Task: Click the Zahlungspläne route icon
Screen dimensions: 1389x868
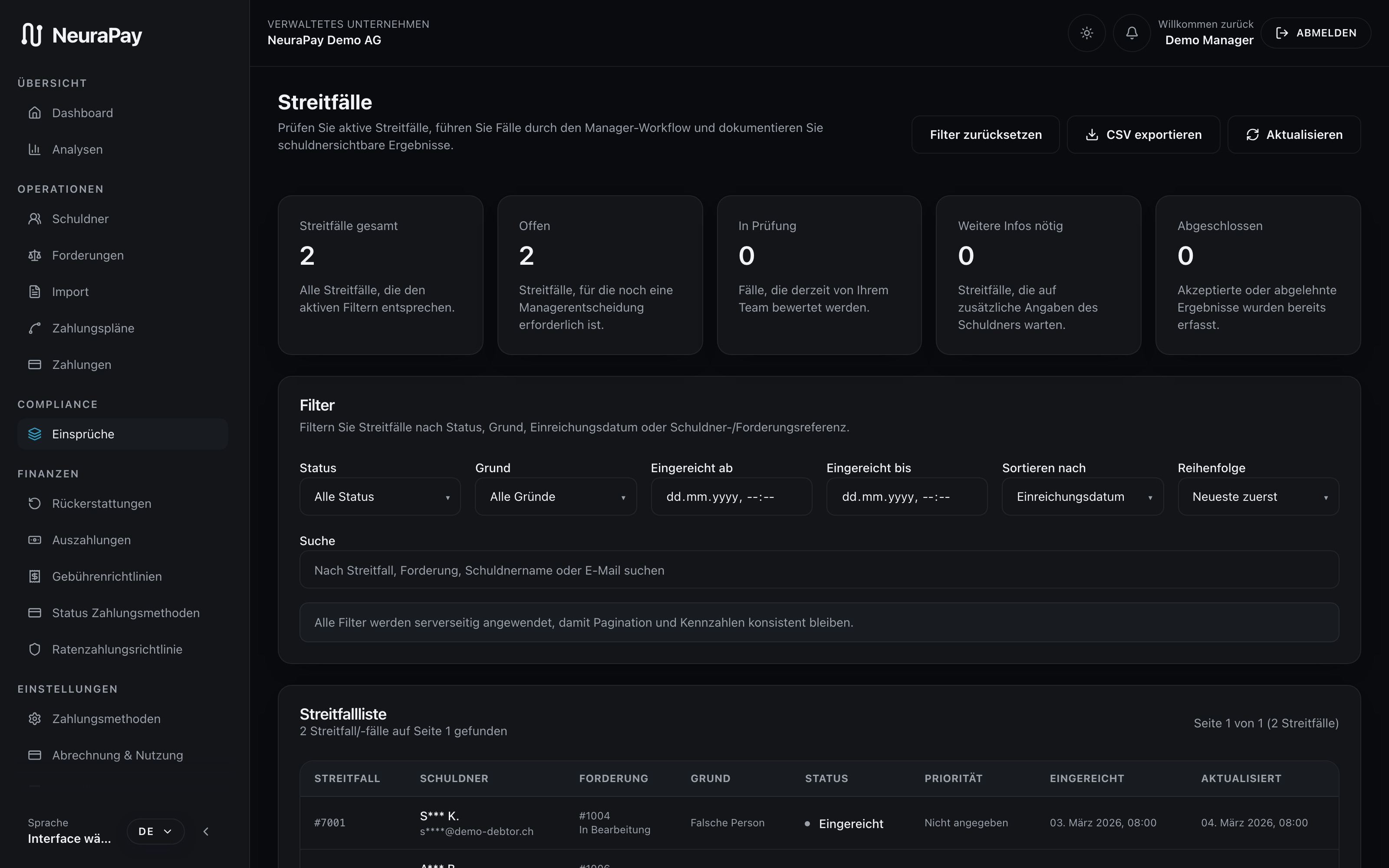Action: click(x=35, y=329)
